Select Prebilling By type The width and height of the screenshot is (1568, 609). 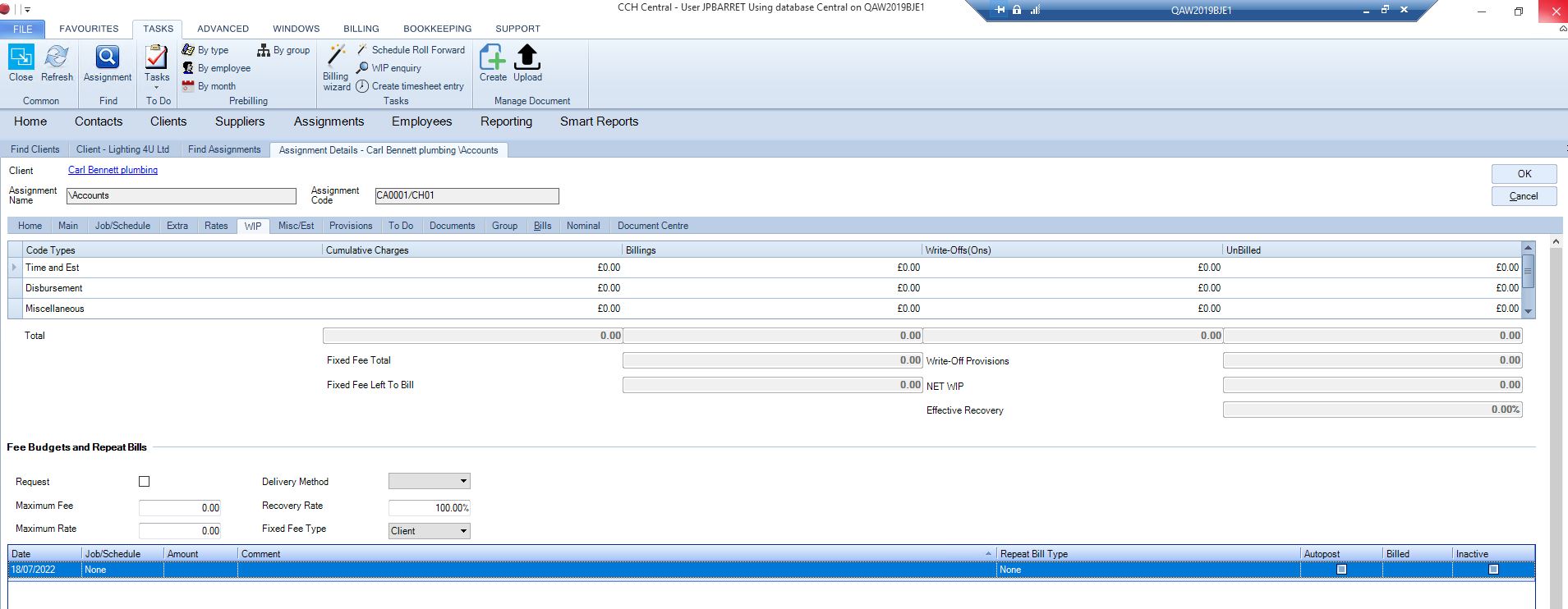[205, 50]
